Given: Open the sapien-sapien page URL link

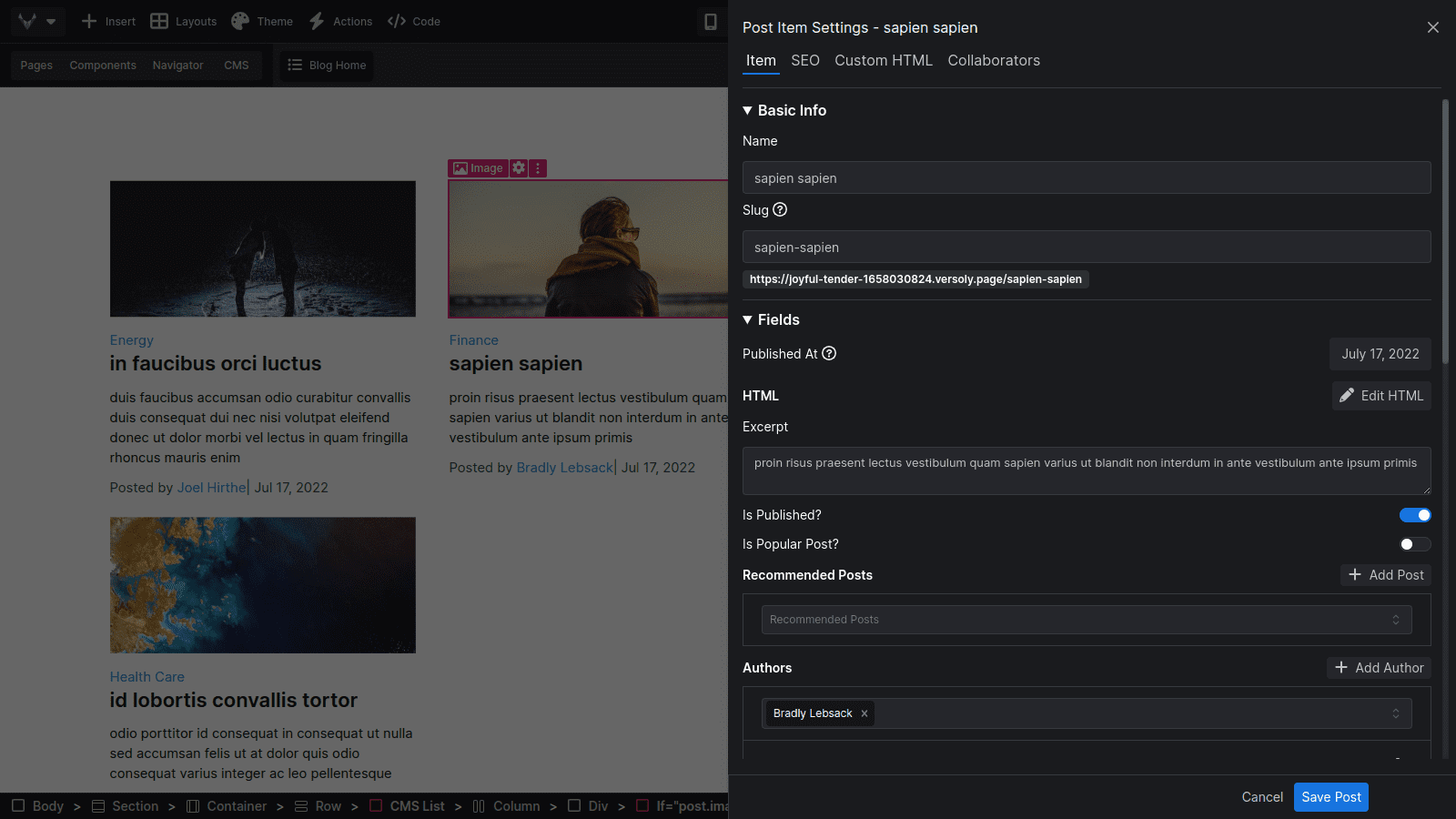Looking at the screenshot, I should (x=915, y=279).
